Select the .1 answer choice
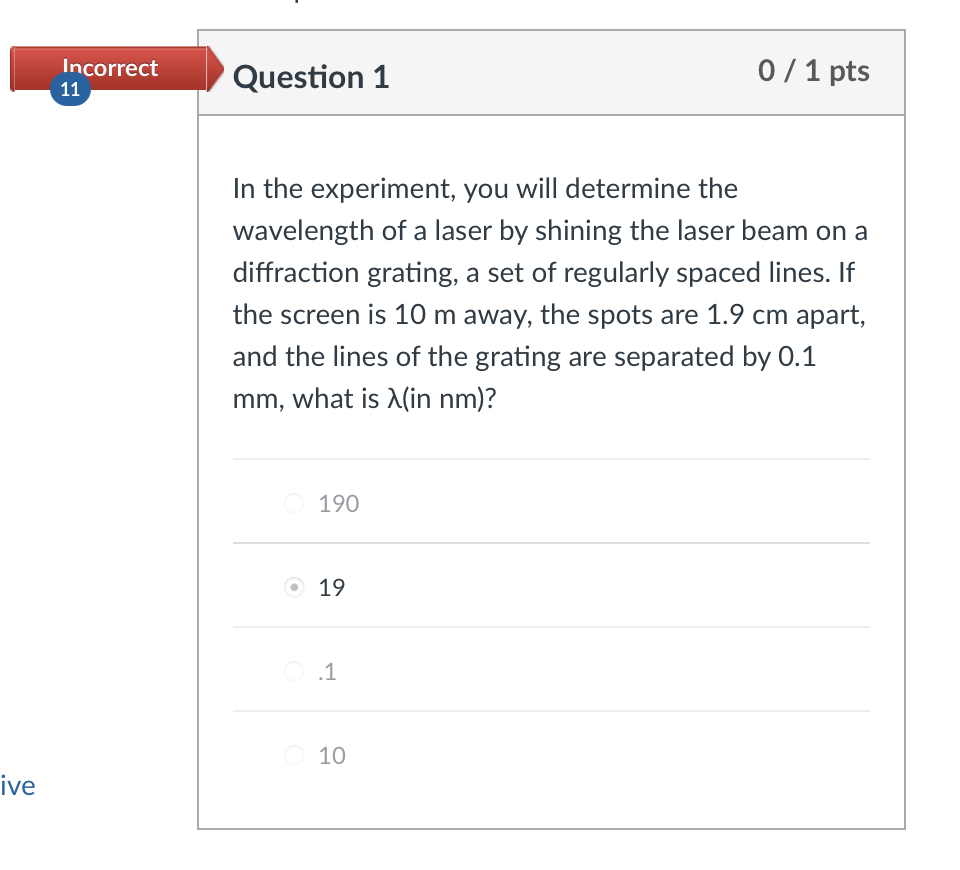This screenshot has width=960, height=870. click(x=295, y=671)
